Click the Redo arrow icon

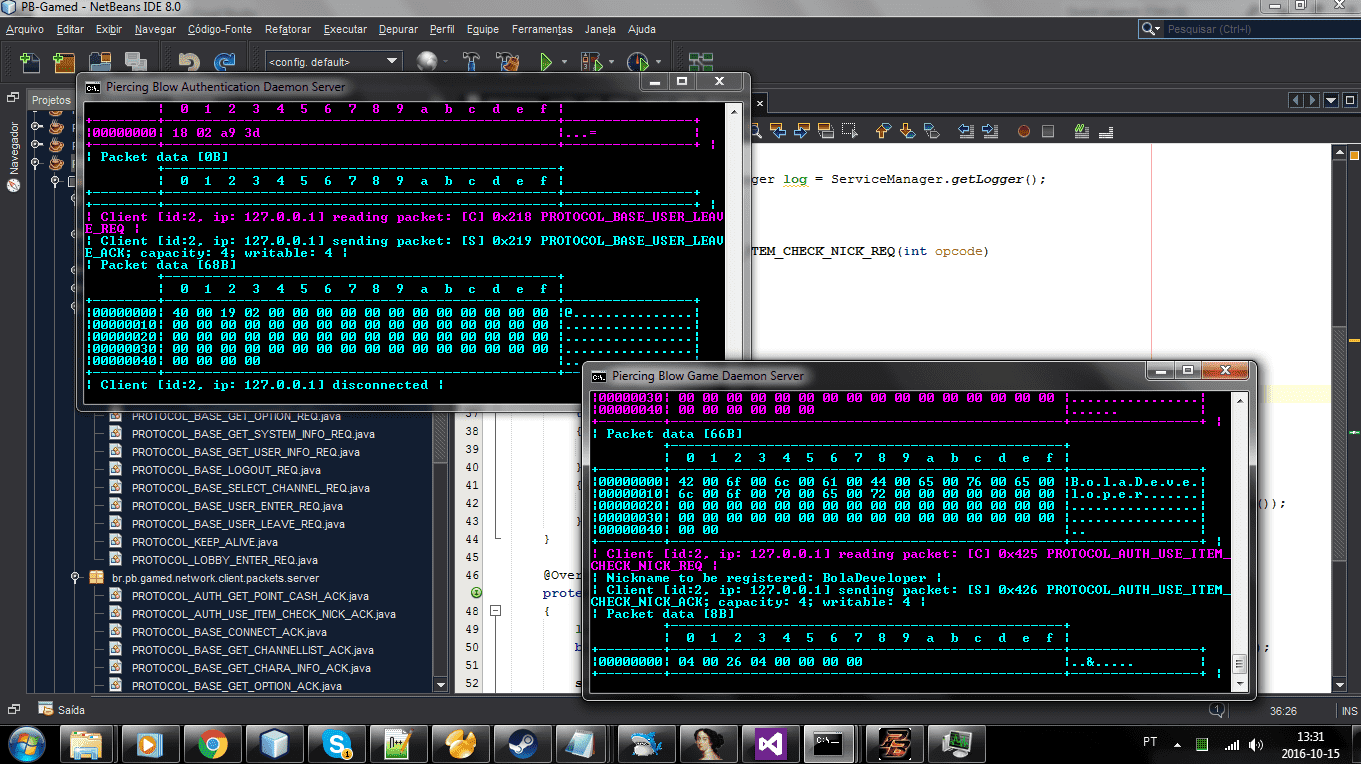click(224, 62)
